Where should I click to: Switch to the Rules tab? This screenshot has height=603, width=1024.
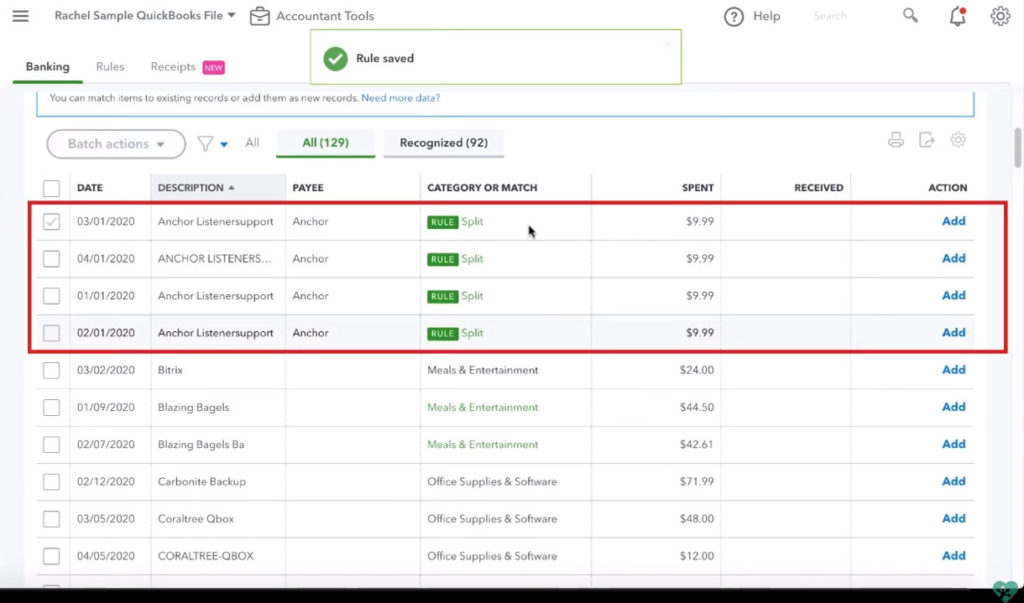[110, 67]
